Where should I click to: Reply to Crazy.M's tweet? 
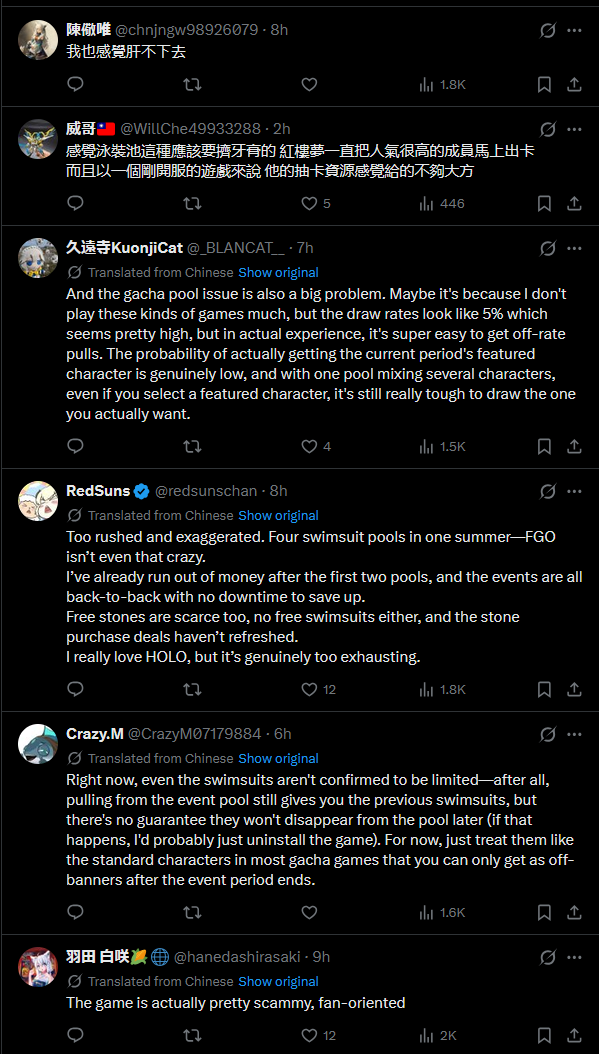(76, 912)
